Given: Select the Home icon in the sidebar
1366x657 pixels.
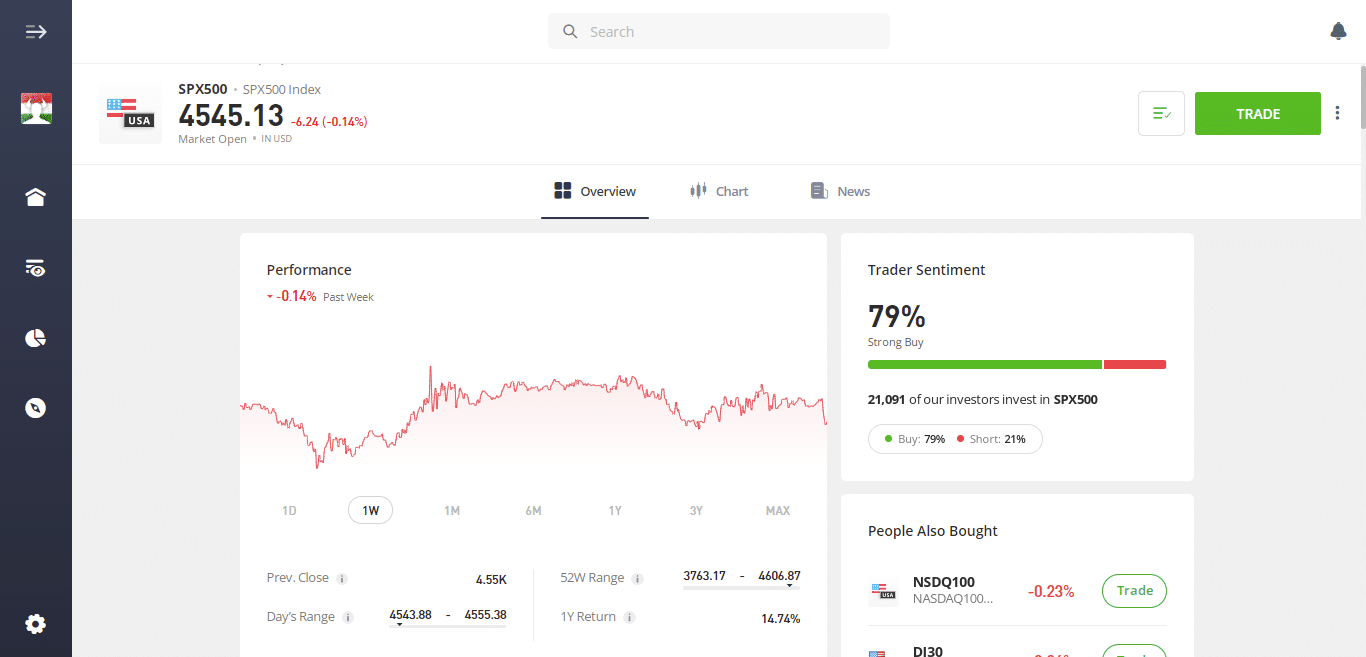Looking at the screenshot, I should point(35,197).
